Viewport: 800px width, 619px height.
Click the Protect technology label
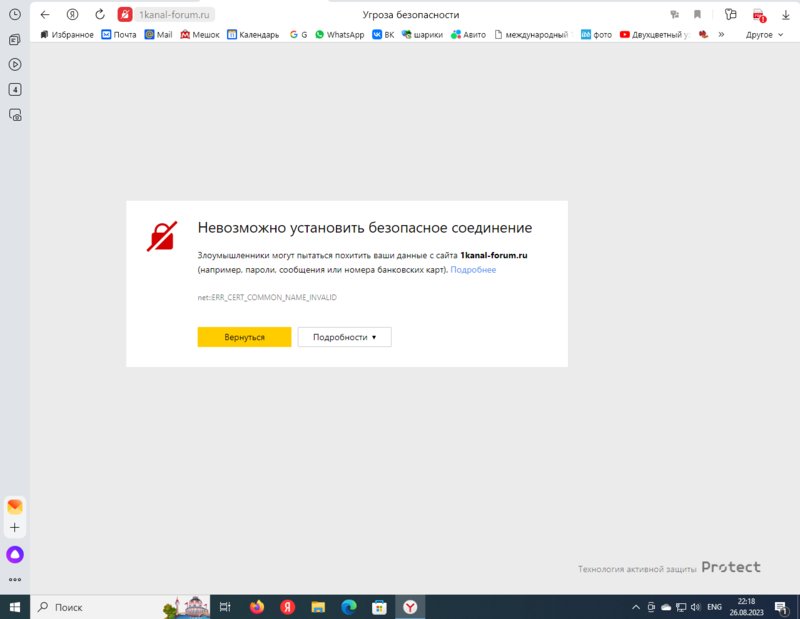(x=730, y=567)
